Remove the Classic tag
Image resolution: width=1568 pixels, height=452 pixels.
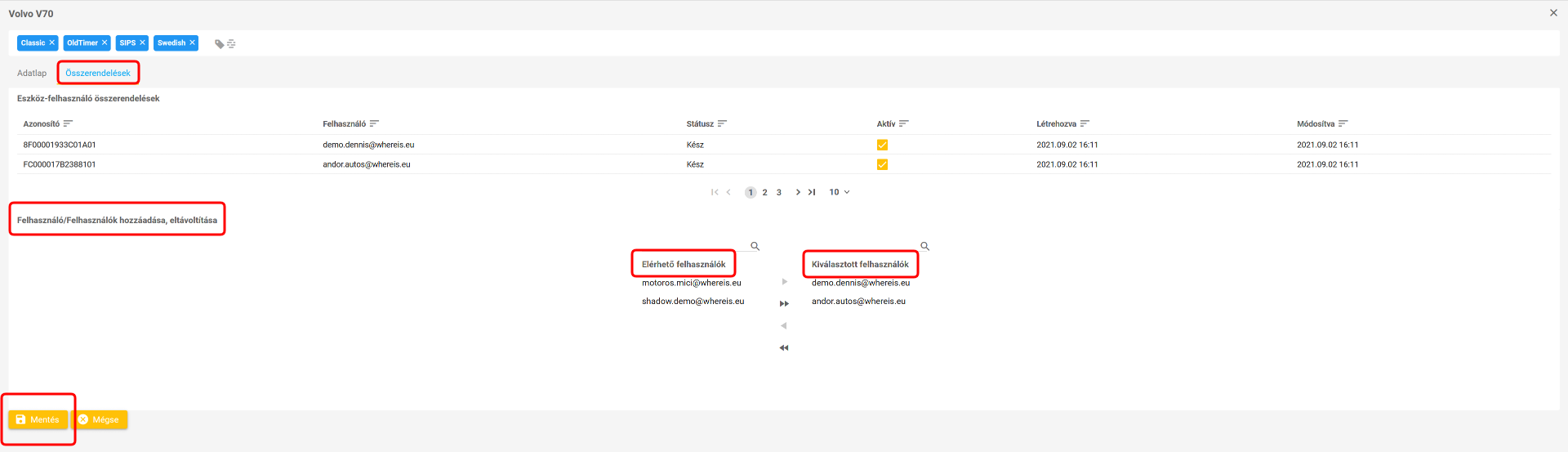click(x=51, y=43)
